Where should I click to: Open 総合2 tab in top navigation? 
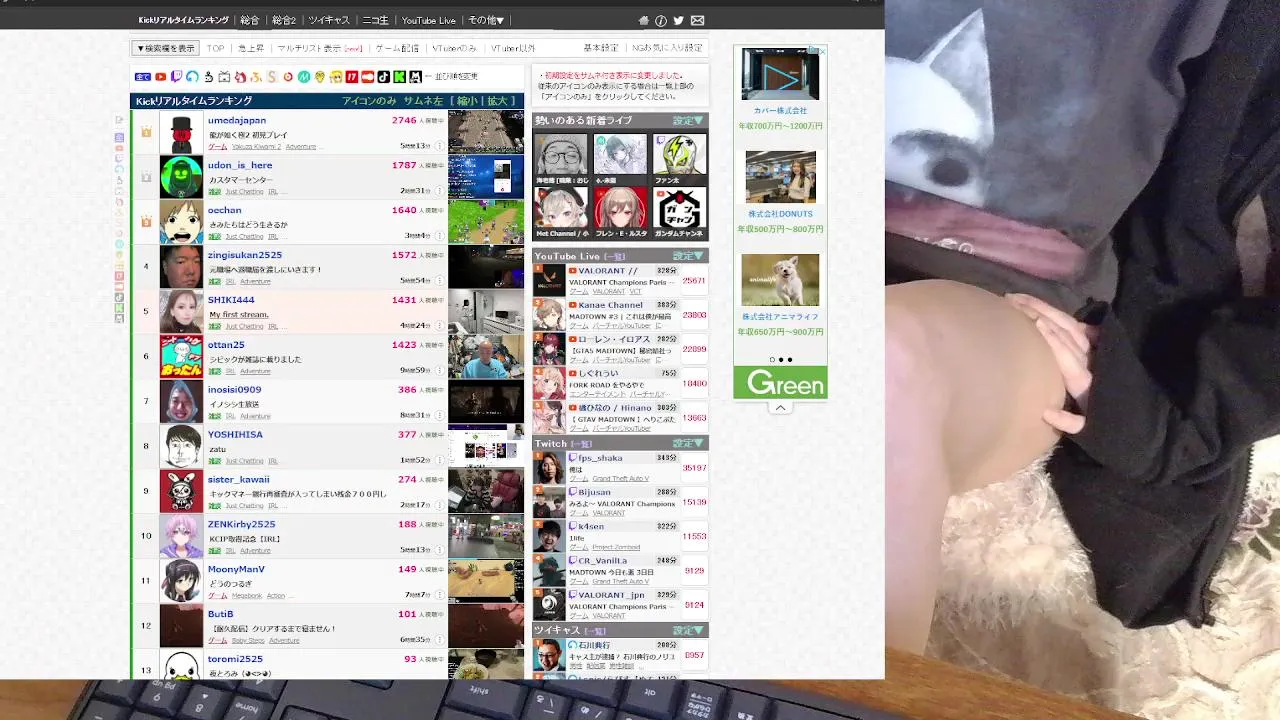284,20
